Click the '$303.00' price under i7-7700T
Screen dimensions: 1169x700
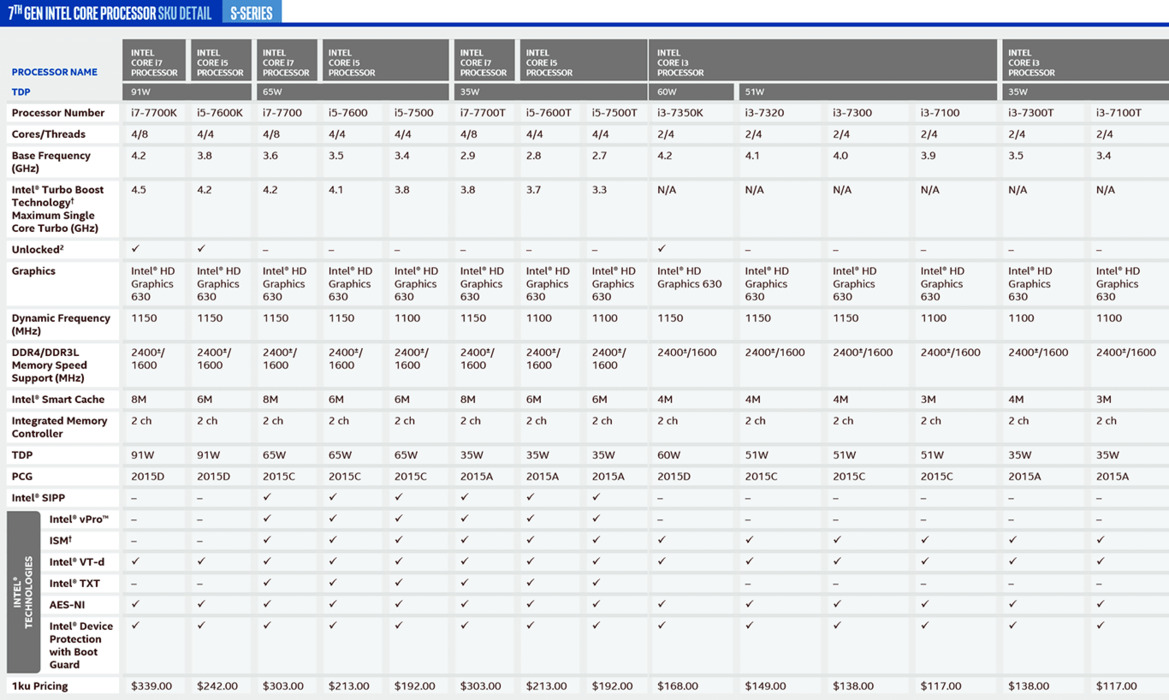(480, 686)
